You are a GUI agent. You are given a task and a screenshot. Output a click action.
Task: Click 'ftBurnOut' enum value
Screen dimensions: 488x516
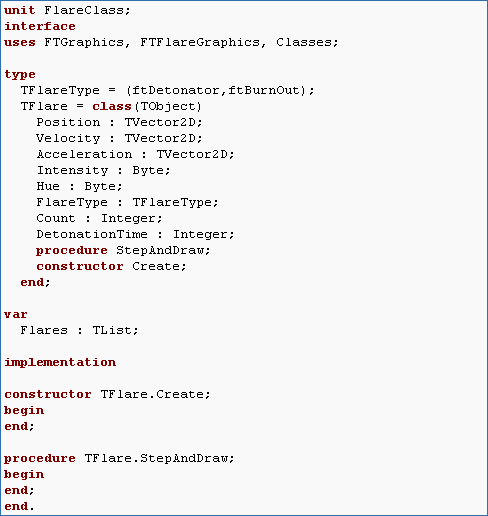point(264,90)
